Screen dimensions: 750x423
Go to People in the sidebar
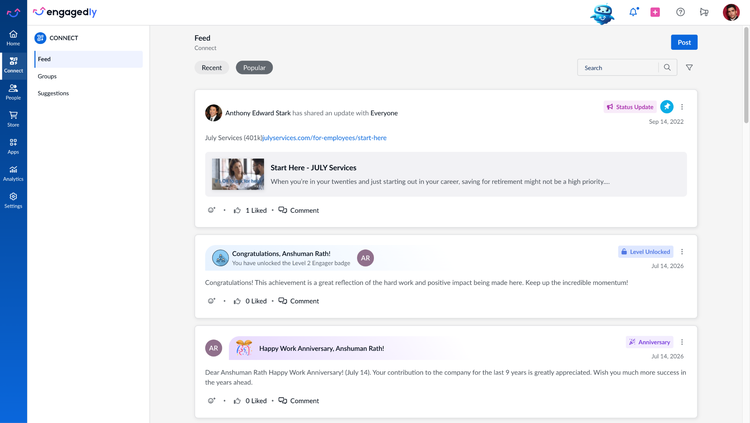tap(13, 92)
